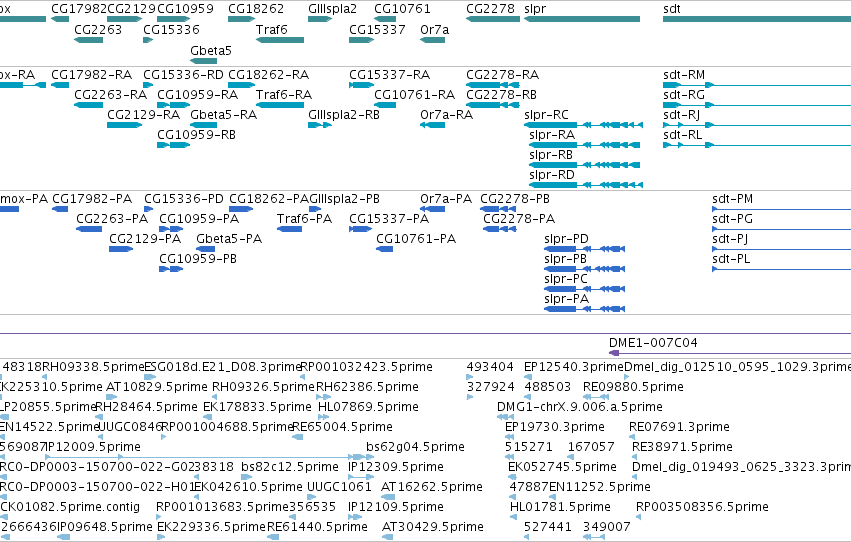Click transcript CG15337-RA

[x=389, y=74]
